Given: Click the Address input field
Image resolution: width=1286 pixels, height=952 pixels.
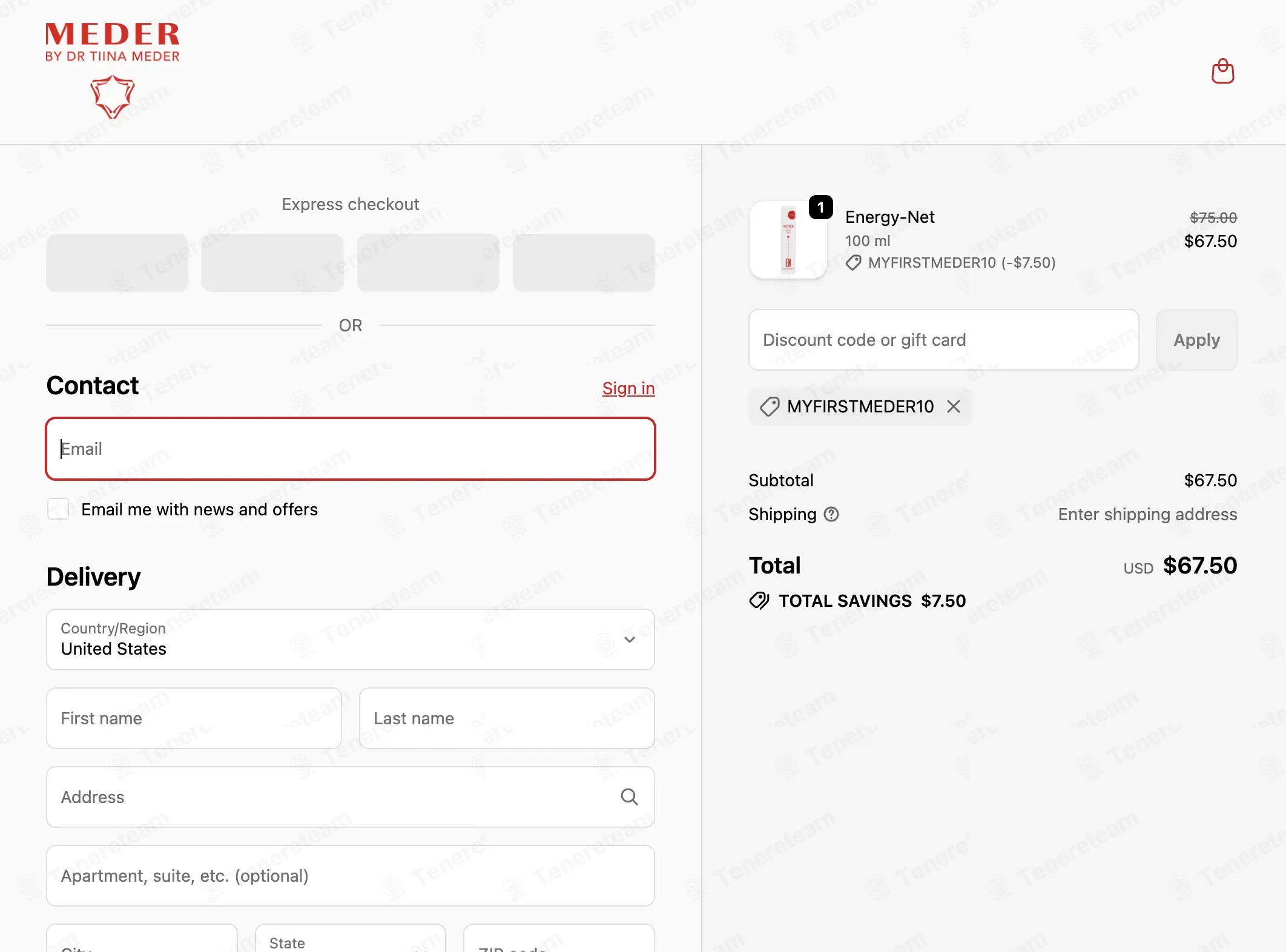Looking at the screenshot, I should (351, 797).
